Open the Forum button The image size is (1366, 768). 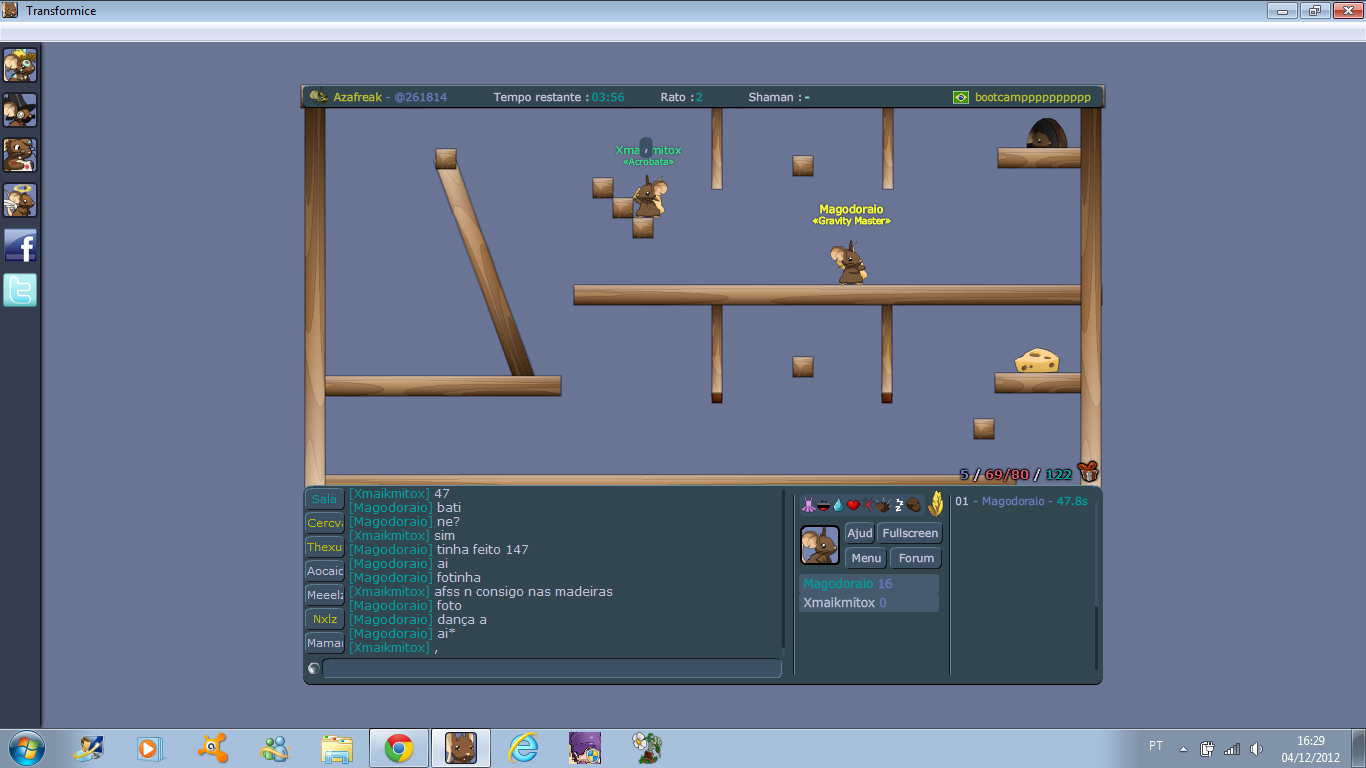tap(916, 558)
